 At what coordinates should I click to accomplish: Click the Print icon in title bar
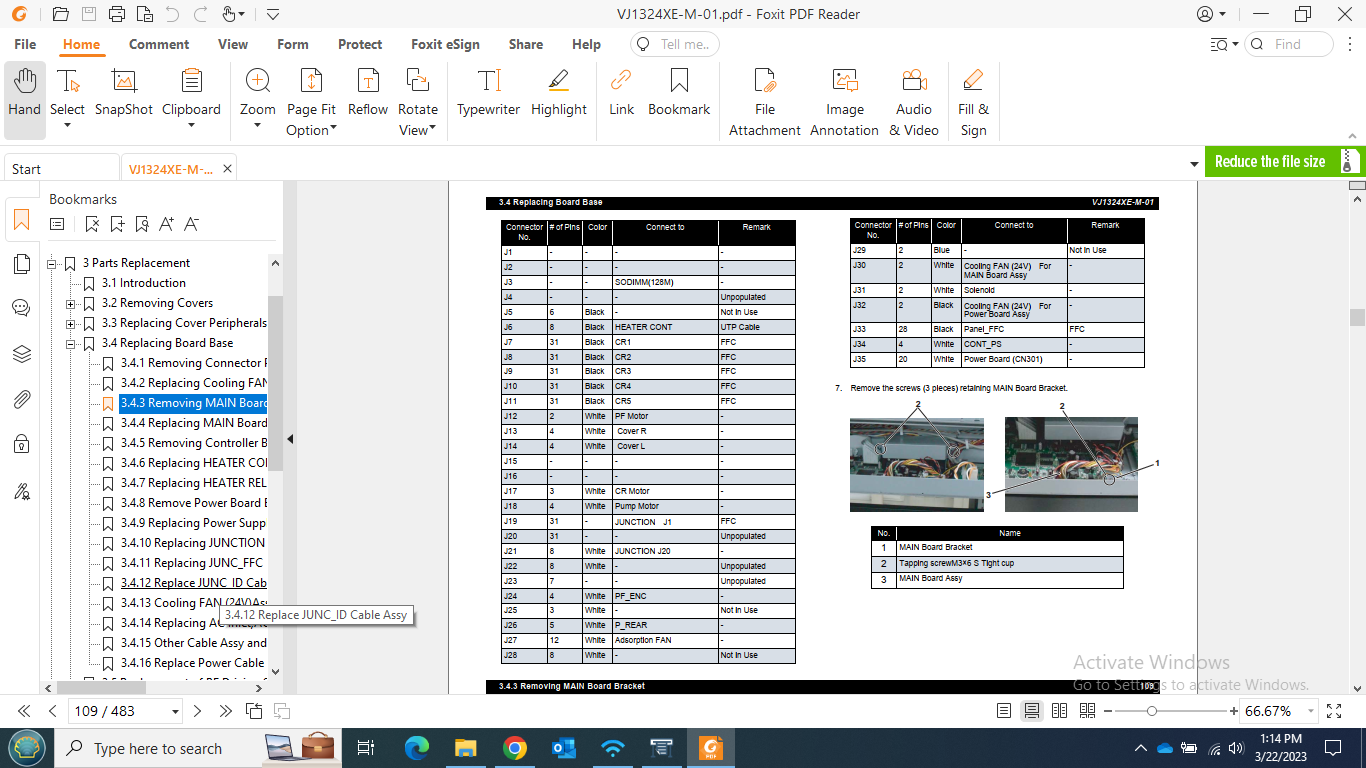117,14
